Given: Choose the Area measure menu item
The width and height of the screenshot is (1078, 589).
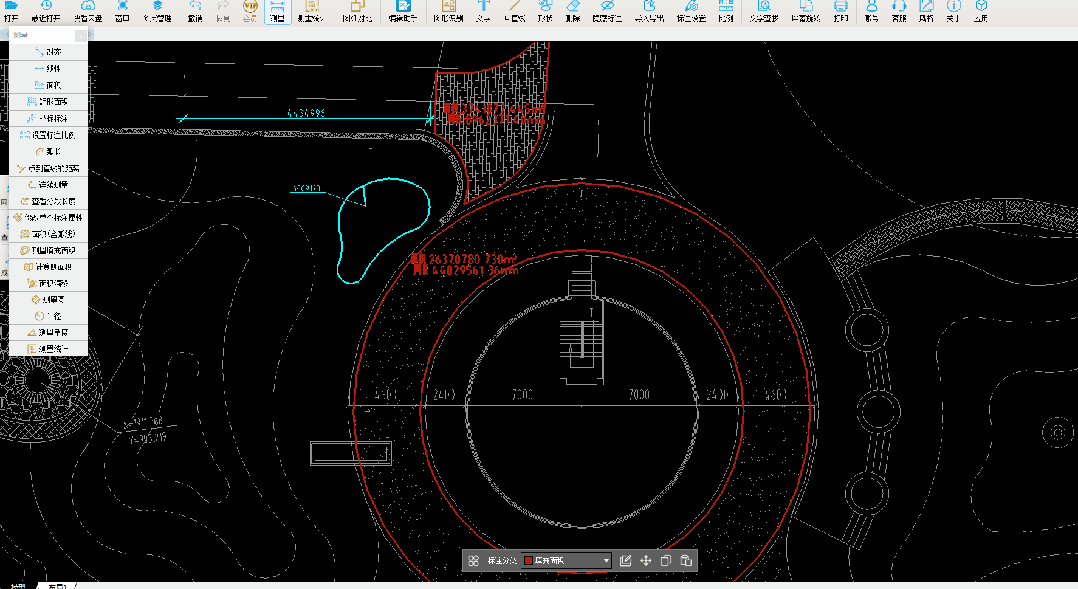Looking at the screenshot, I should 48,85.
